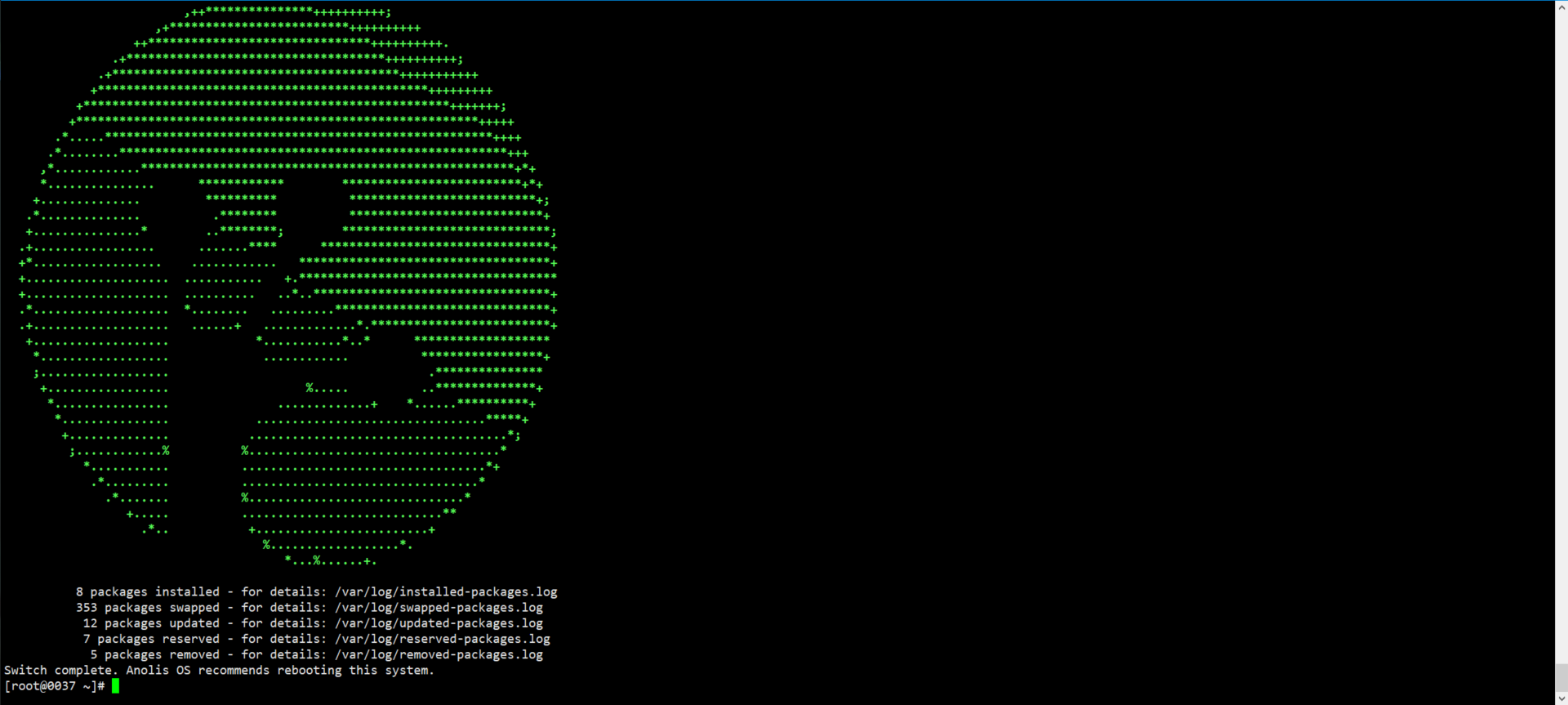1568x705 pixels.
Task: Click the '353 packages swapped' text
Action: coord(148,608)
